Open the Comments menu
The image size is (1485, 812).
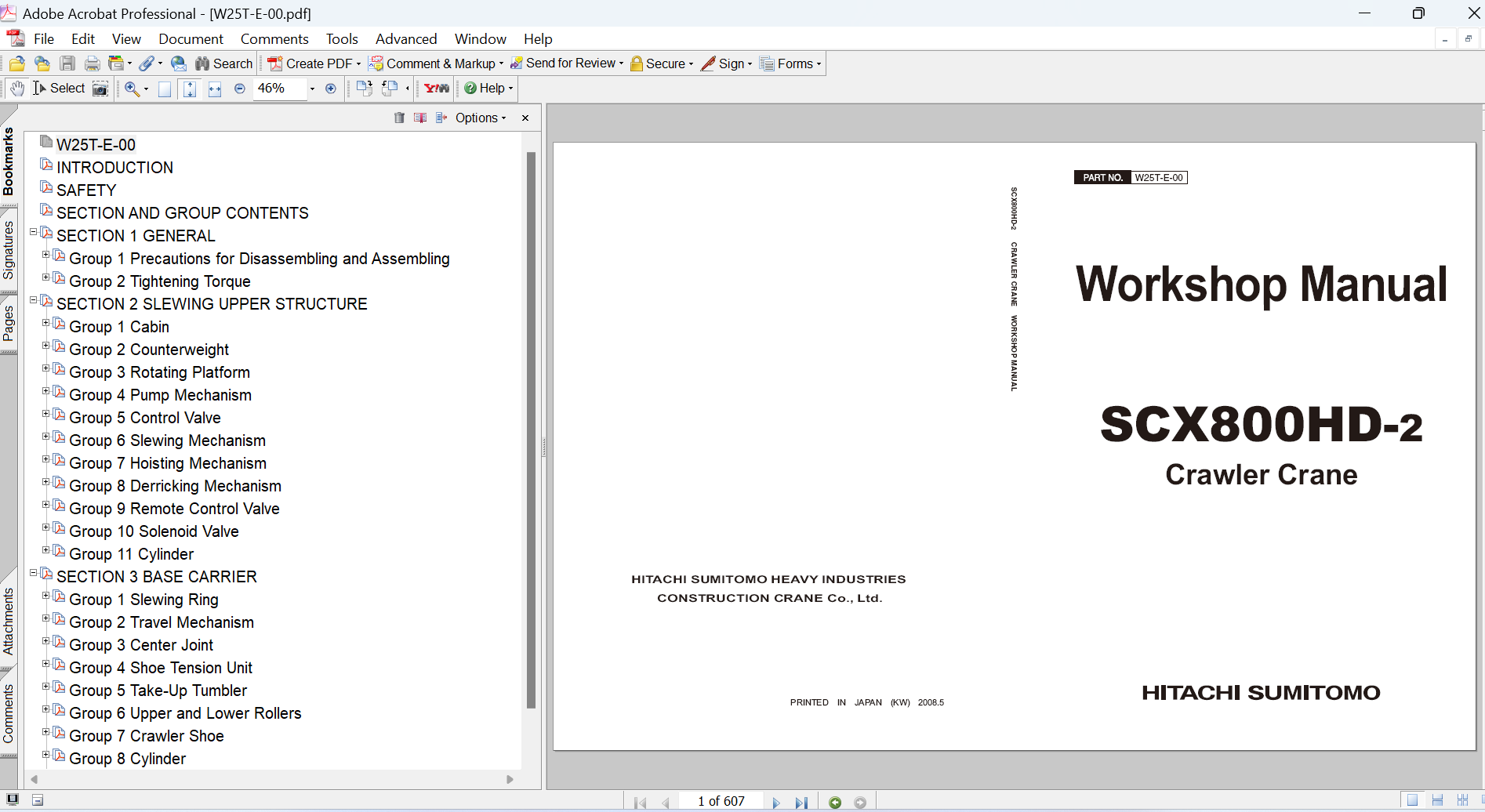274,39
